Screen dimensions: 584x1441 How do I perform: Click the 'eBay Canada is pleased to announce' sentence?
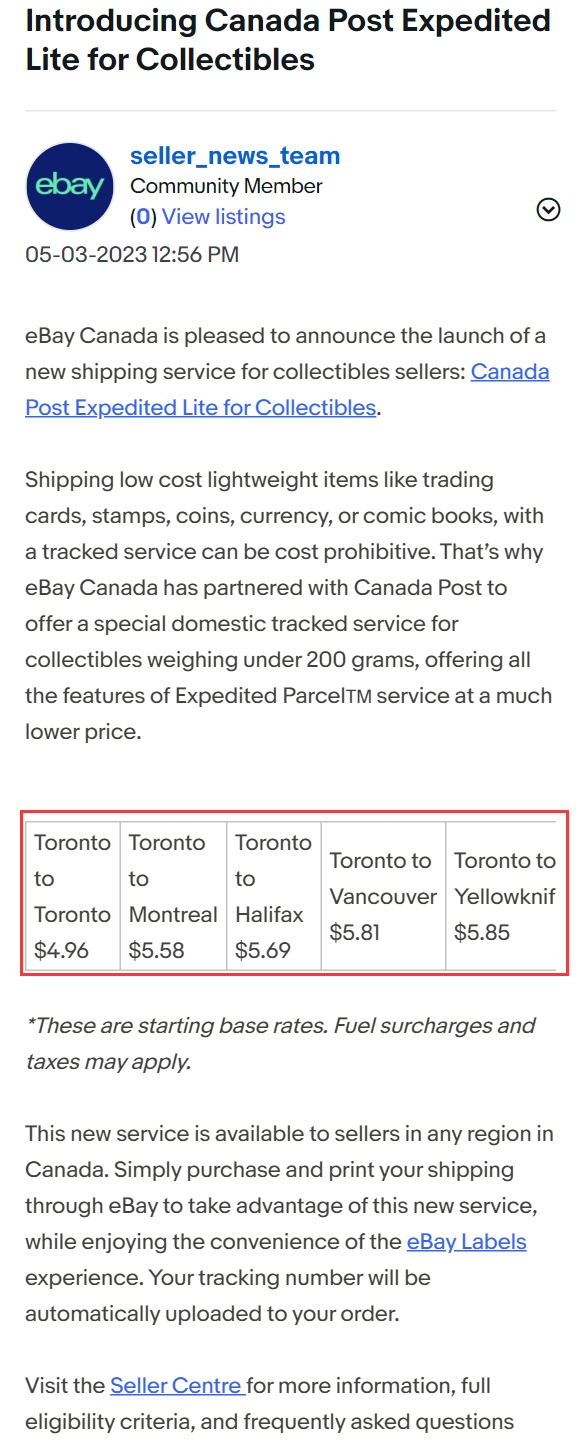[x=287, y=372]
